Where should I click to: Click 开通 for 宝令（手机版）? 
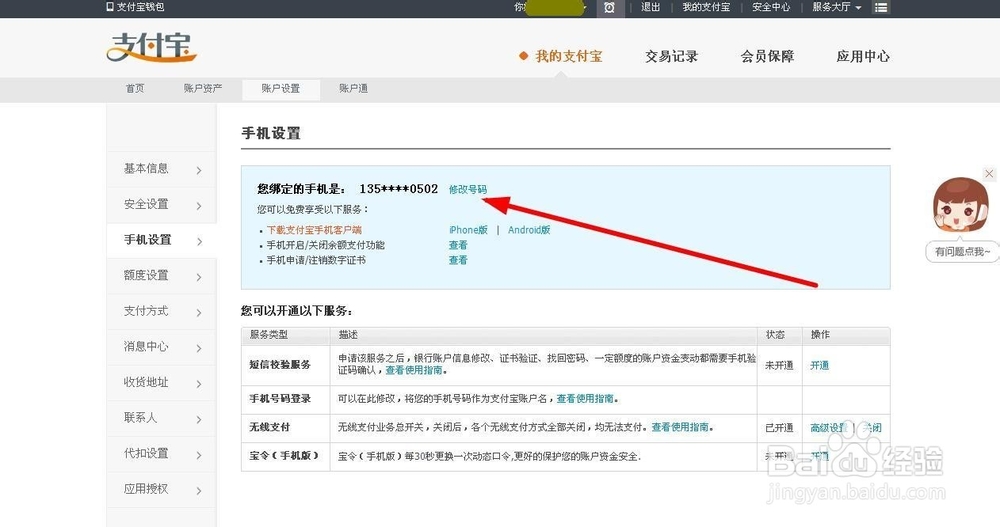pyautogui.click(x=820, y=457)
